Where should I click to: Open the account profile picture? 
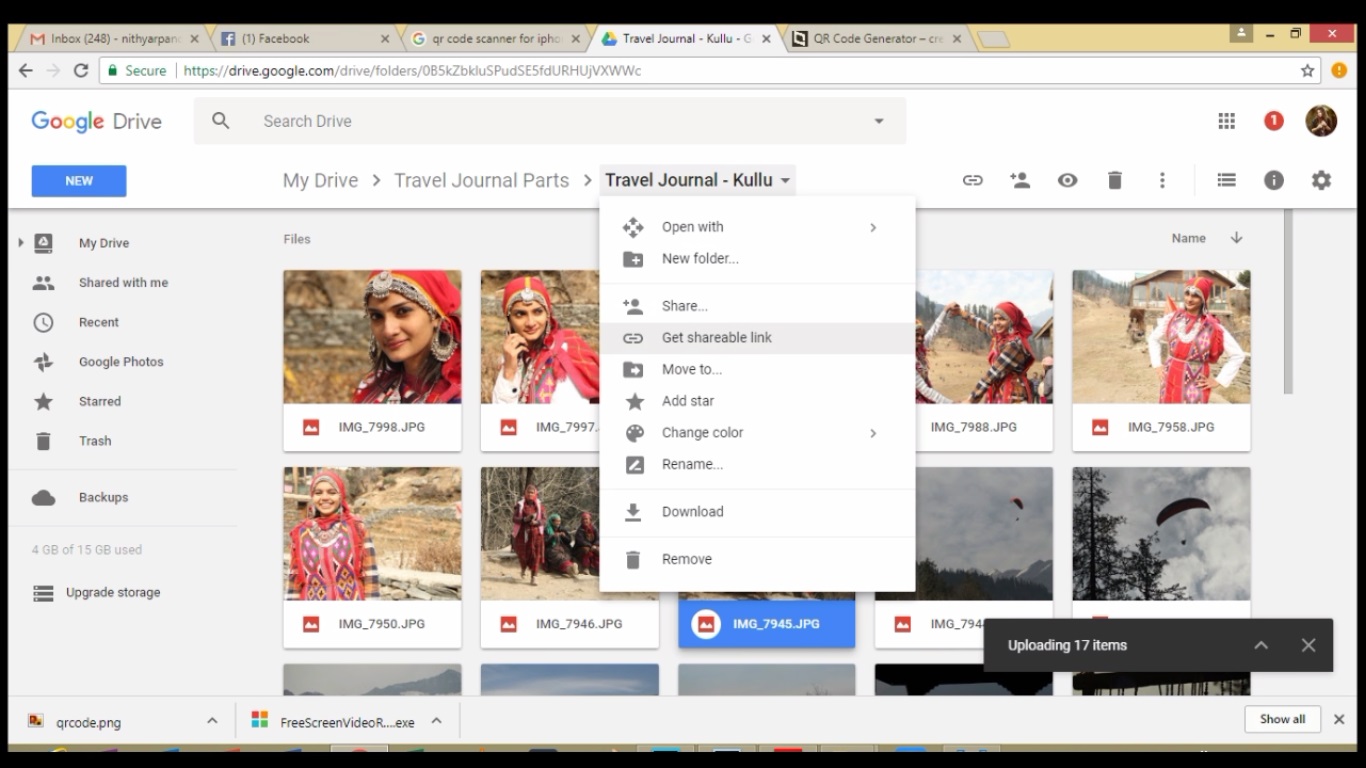(x=1321, y=121)
